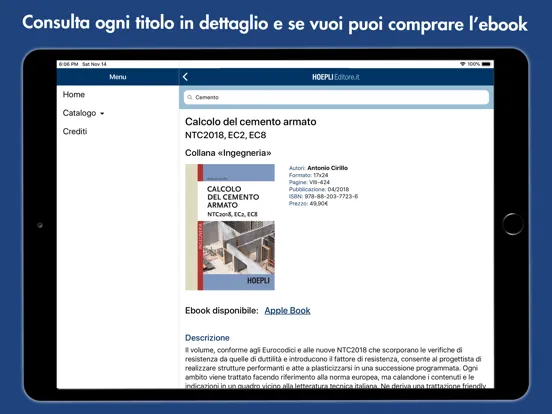This screenshot has width=552, height=414.
Task: Select the Prezzo 49,90€ value
Action: click(319, 203)
